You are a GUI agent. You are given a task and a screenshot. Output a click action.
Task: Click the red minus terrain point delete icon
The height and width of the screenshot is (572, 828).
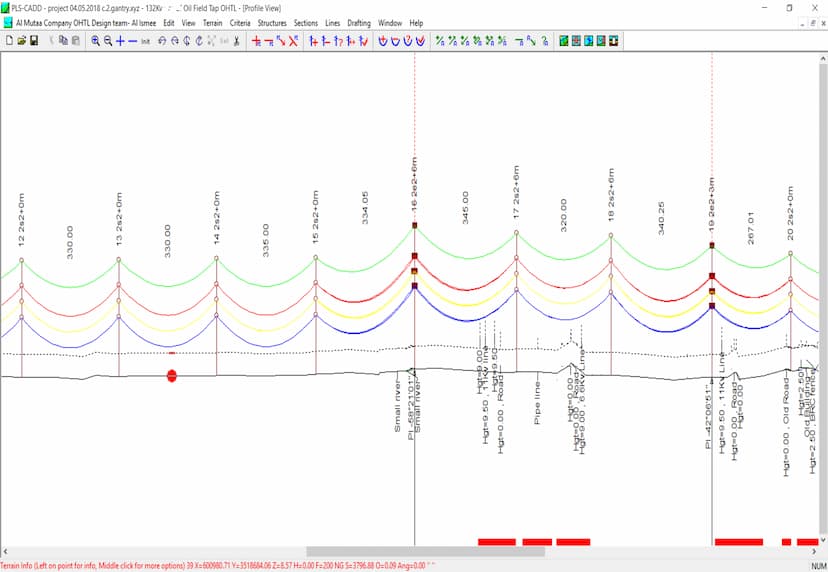(x=269, y=41)
